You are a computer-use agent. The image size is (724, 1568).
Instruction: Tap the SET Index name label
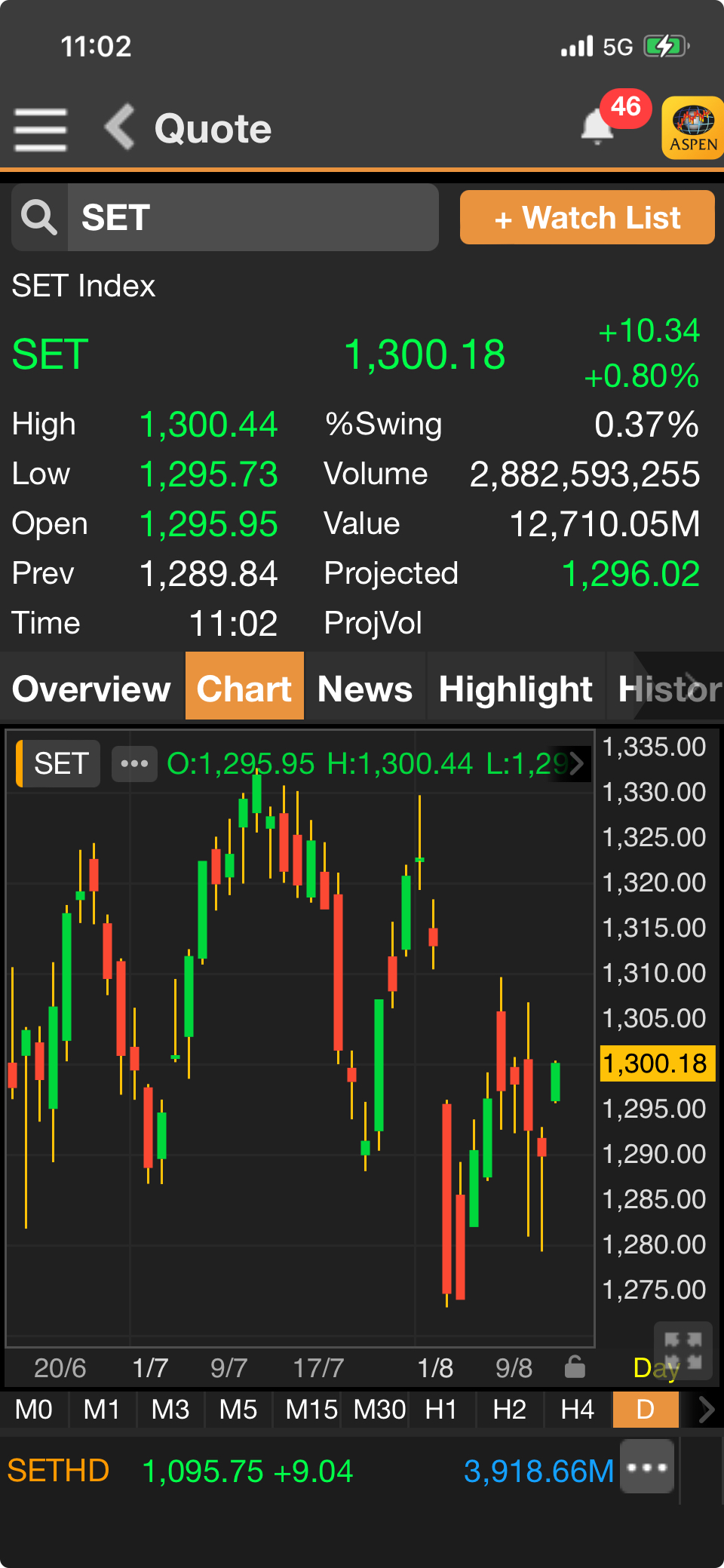click(84, 286)
